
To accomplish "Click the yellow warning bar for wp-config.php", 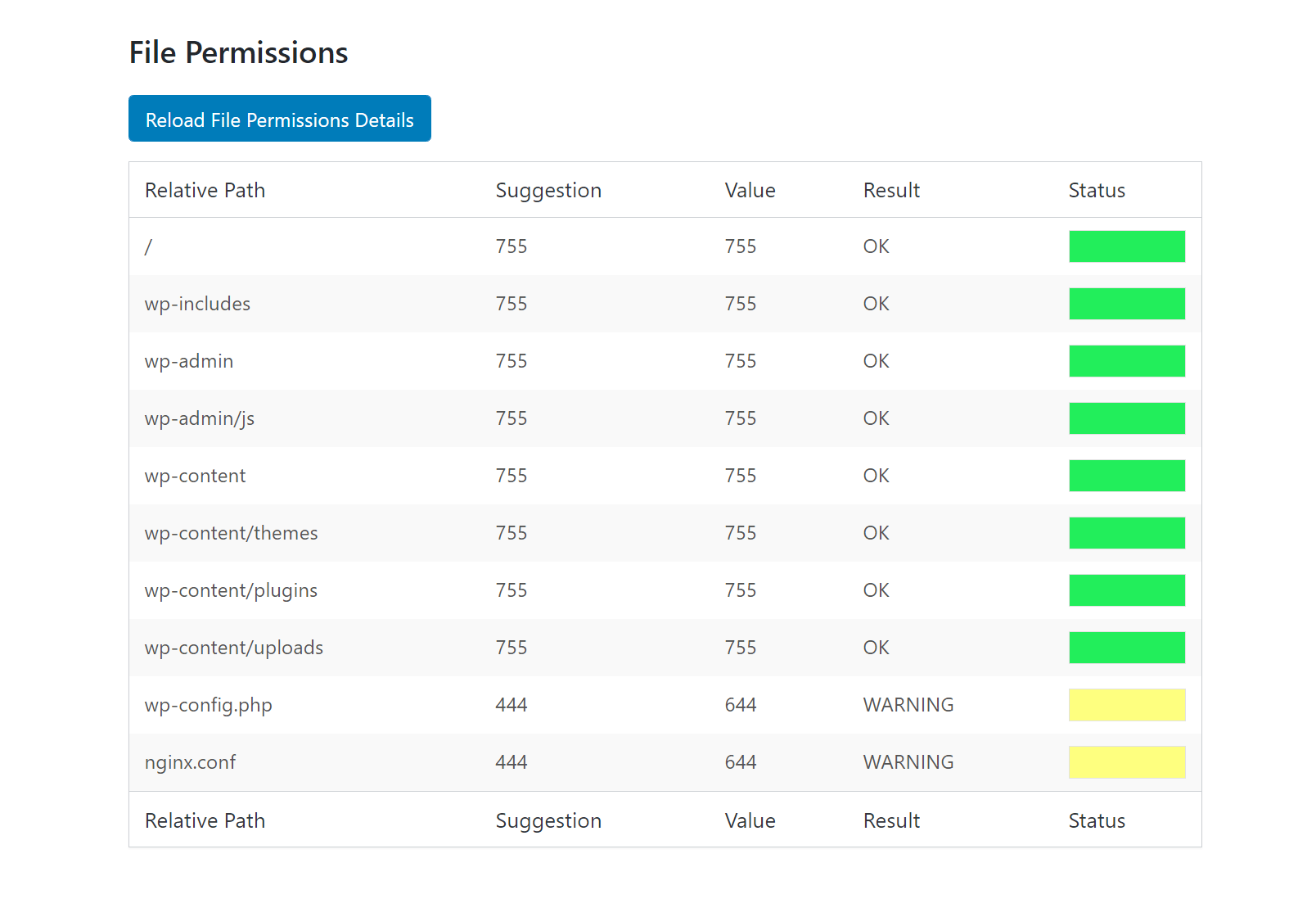I will [x=1126, y=704].
